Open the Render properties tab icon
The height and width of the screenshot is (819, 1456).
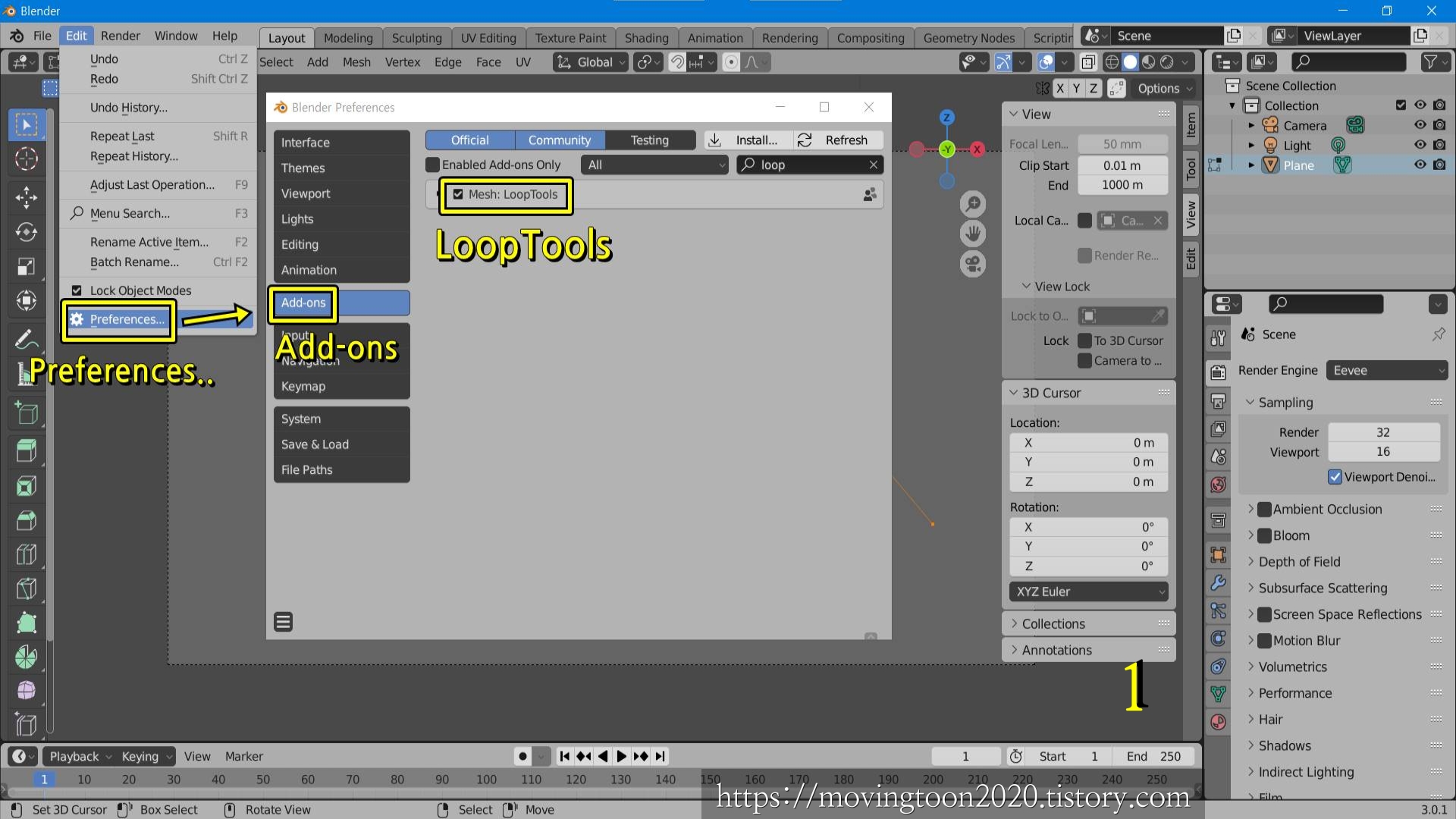1218,372
